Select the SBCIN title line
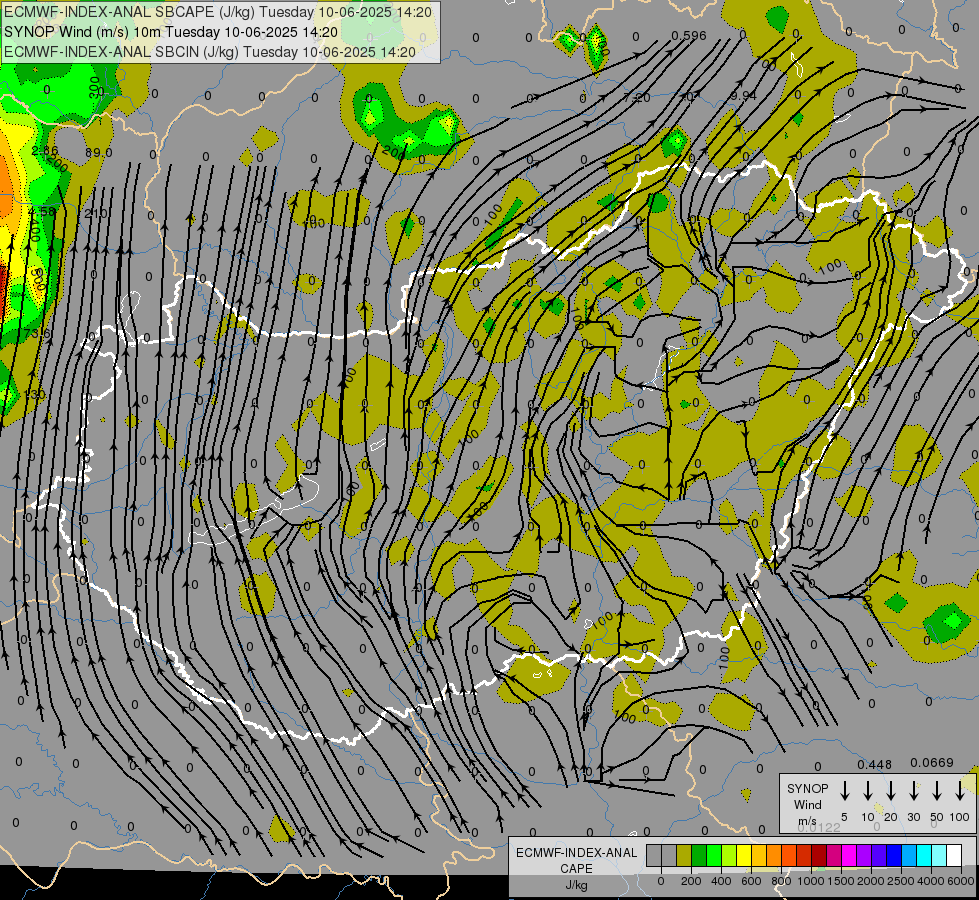Image resolution: width=979 pixels, height=900 pixels. pyautogui.click(x=210, y=52)
